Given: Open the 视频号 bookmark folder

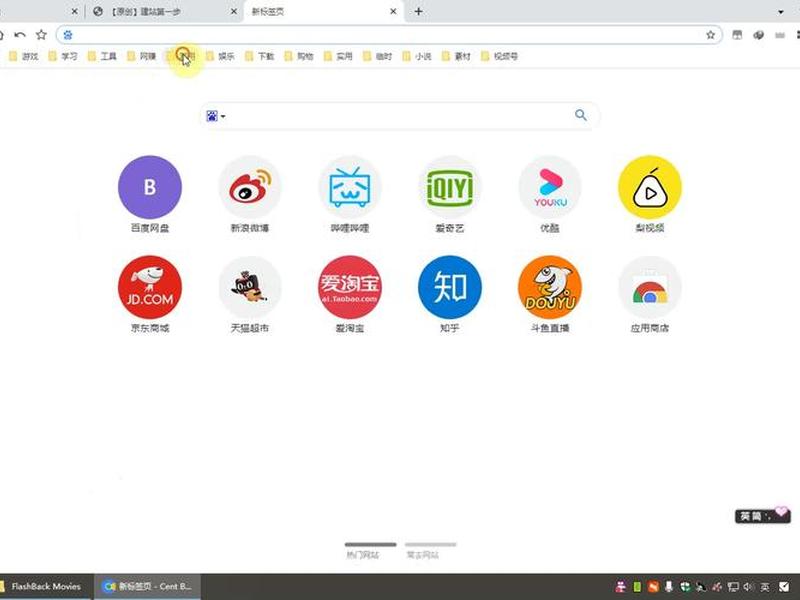Looking at the screenshot, I should [499, 56].
